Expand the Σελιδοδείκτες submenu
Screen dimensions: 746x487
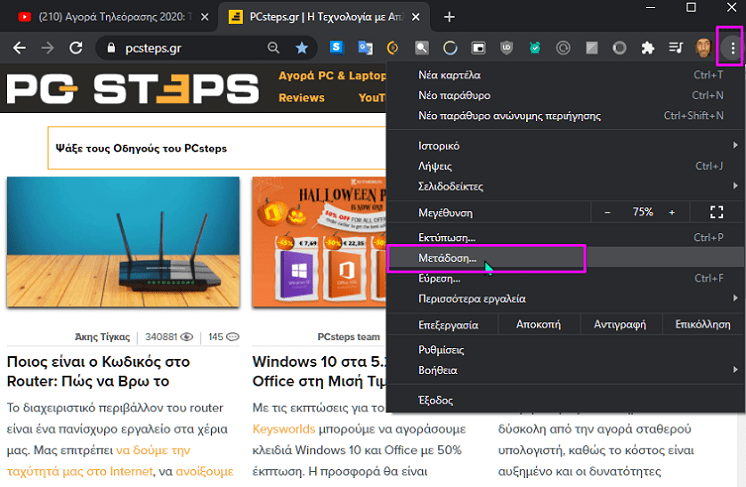tap(566, 186)
